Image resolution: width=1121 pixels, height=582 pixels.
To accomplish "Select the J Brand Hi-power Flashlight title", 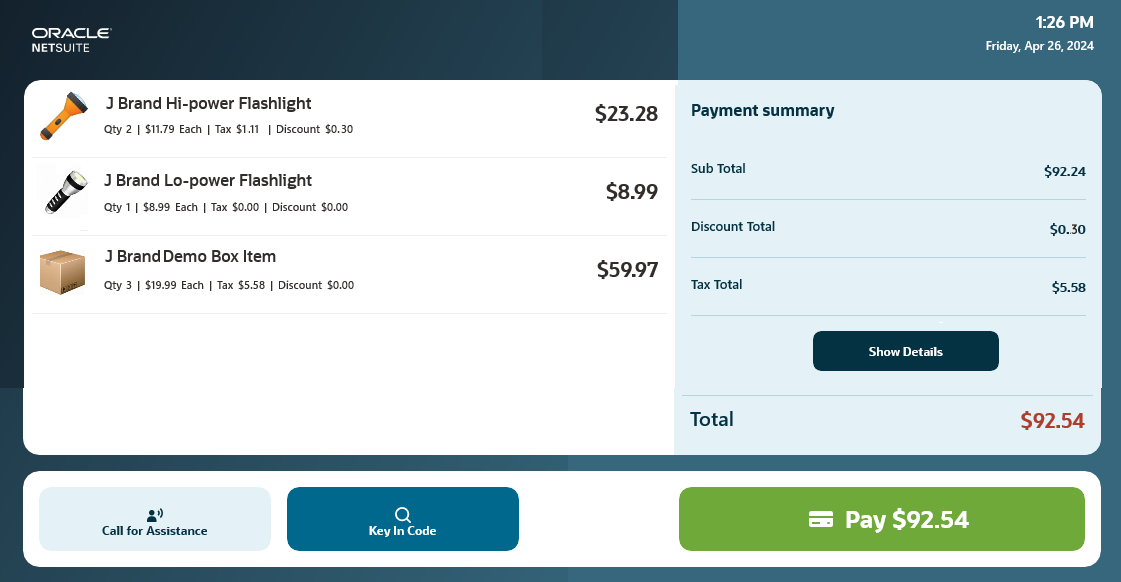I will [208, 104].
